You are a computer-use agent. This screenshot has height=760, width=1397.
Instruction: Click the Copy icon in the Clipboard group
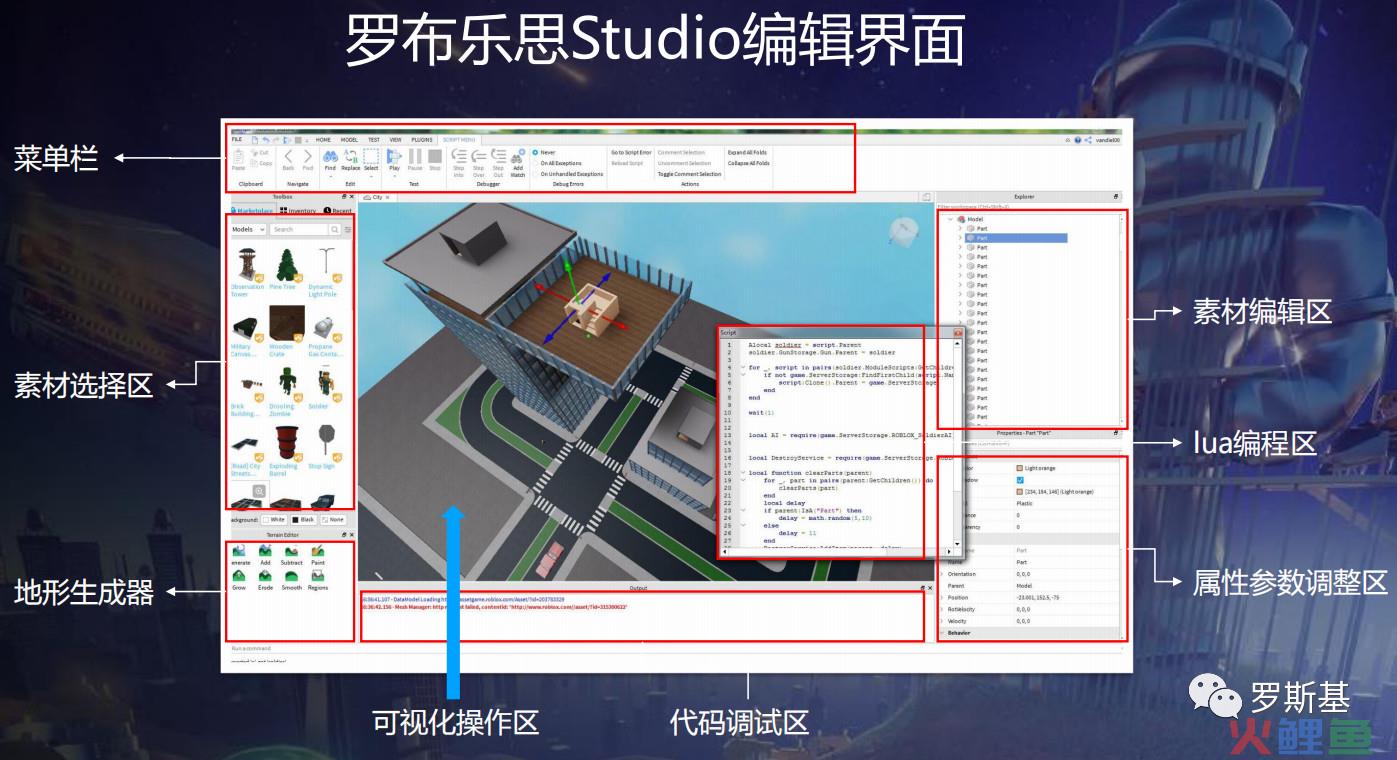(x=254, y=162)
